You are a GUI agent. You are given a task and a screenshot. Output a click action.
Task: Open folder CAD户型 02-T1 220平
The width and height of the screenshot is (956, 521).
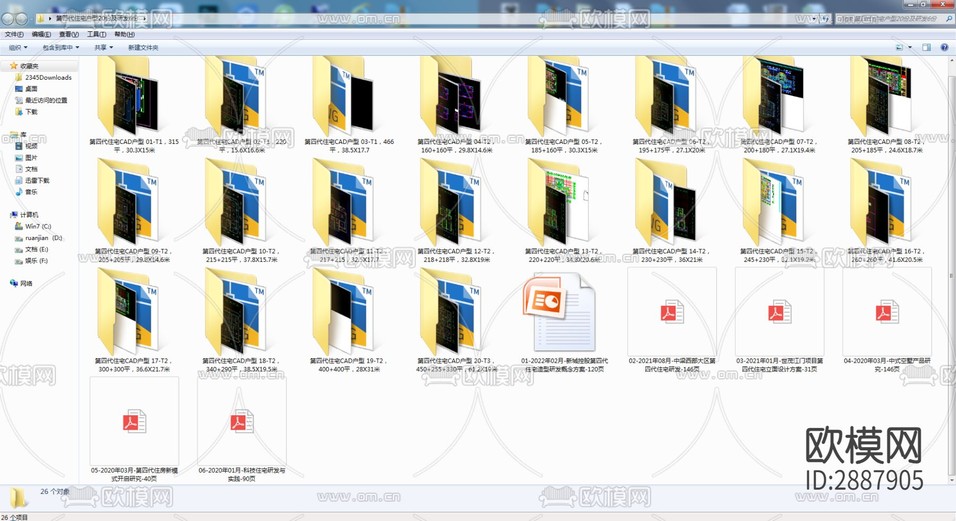(x=242, y=104)
